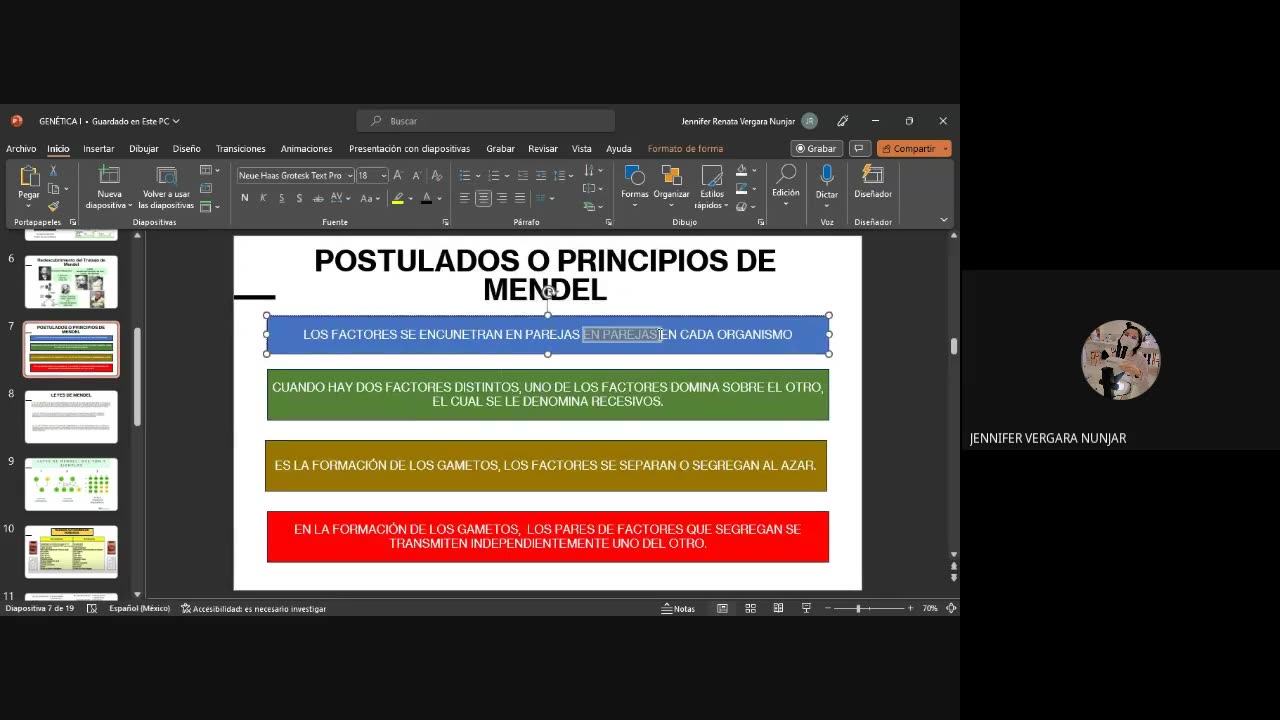Click the Format Painter brush icon
The image size is (1280, 720).
coord(53,206)
